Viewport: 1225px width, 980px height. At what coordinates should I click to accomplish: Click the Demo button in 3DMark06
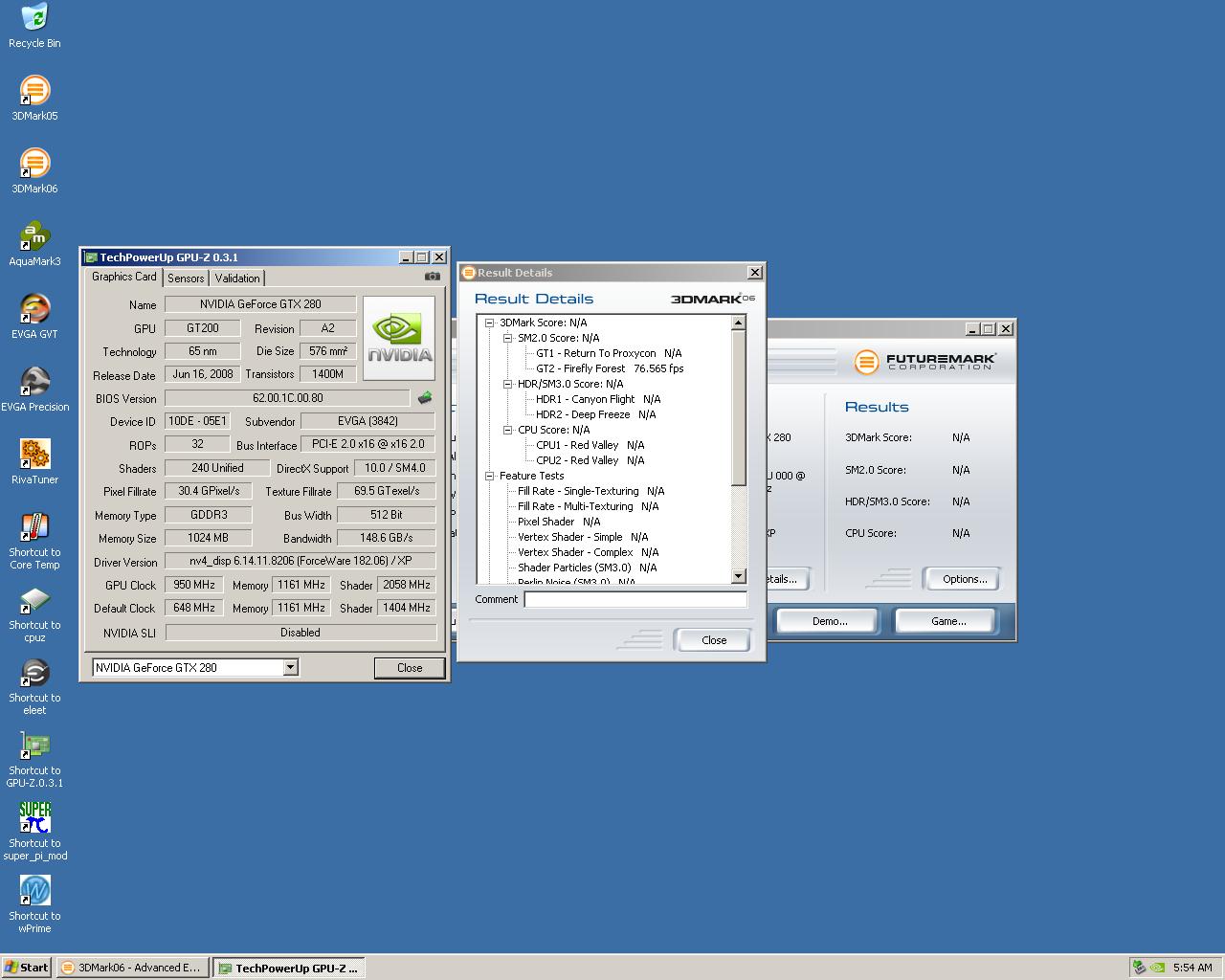(829, 621)
